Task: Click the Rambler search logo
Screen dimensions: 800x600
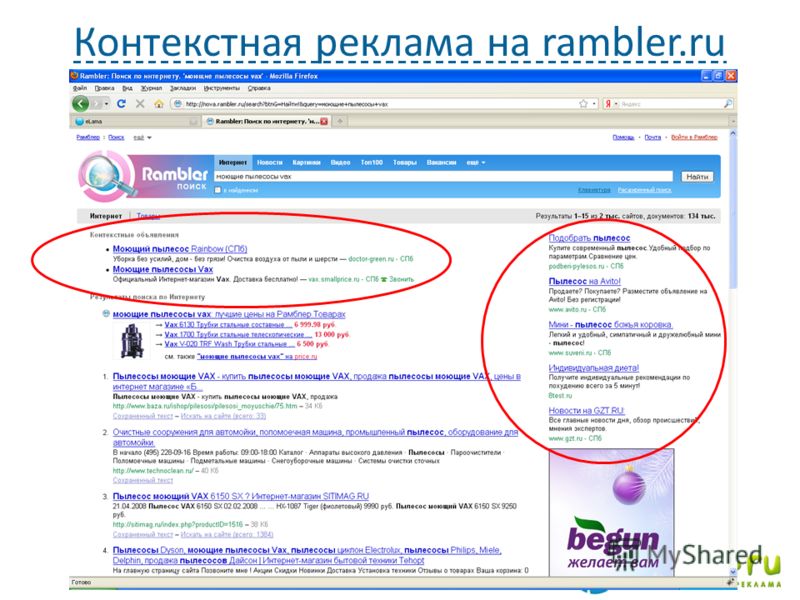Action: point(144,176)
